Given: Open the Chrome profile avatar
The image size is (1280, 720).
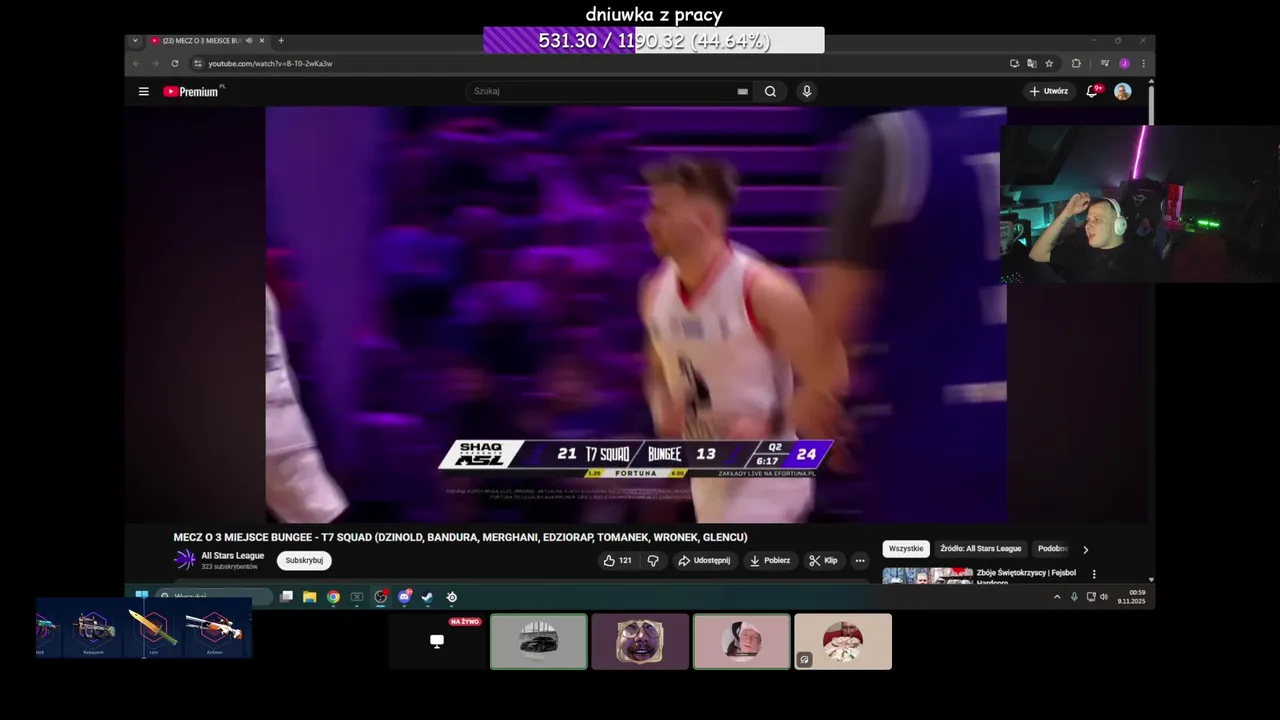Looking at the screenshot, I should [1124, 63].
